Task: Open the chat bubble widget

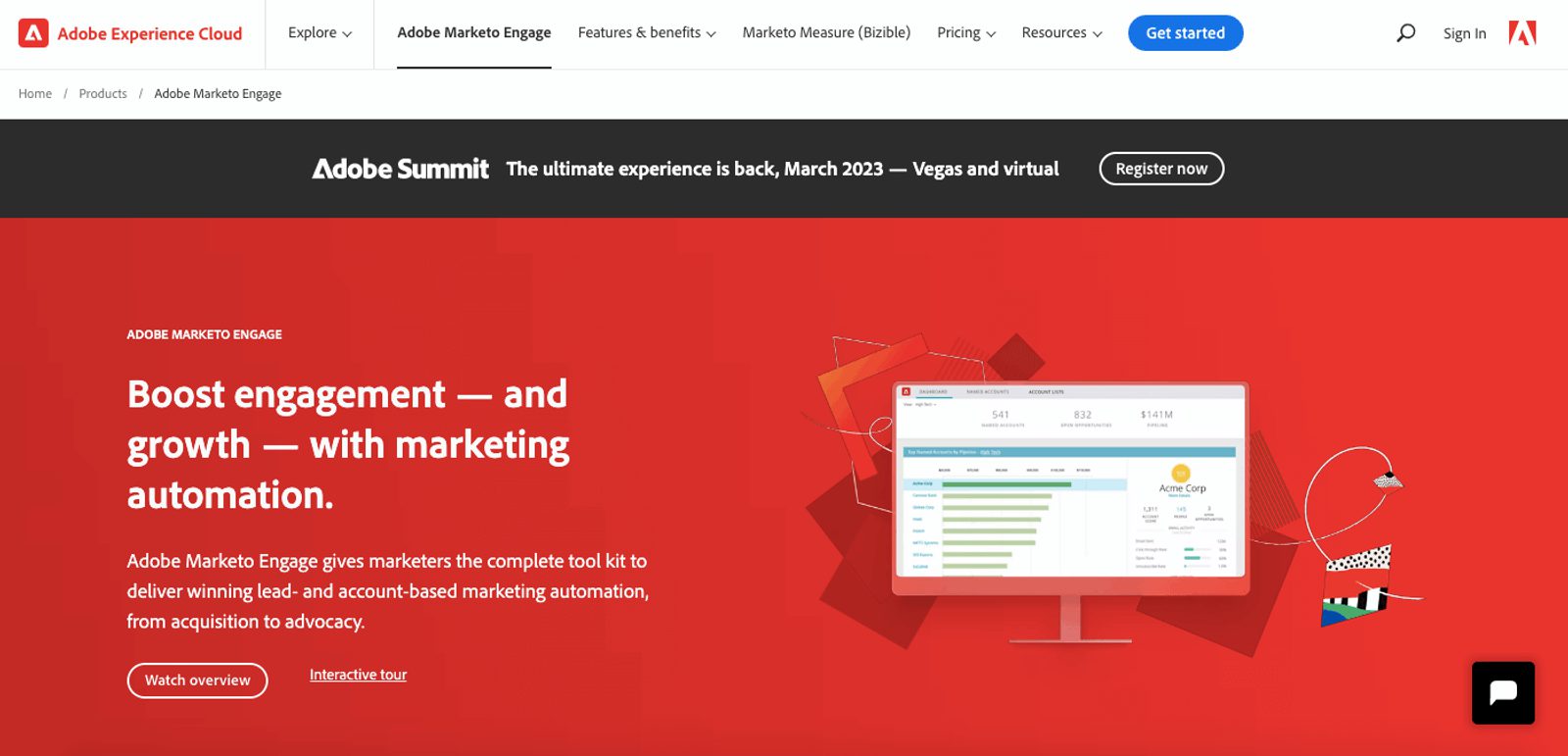Action: [1502, 692]
